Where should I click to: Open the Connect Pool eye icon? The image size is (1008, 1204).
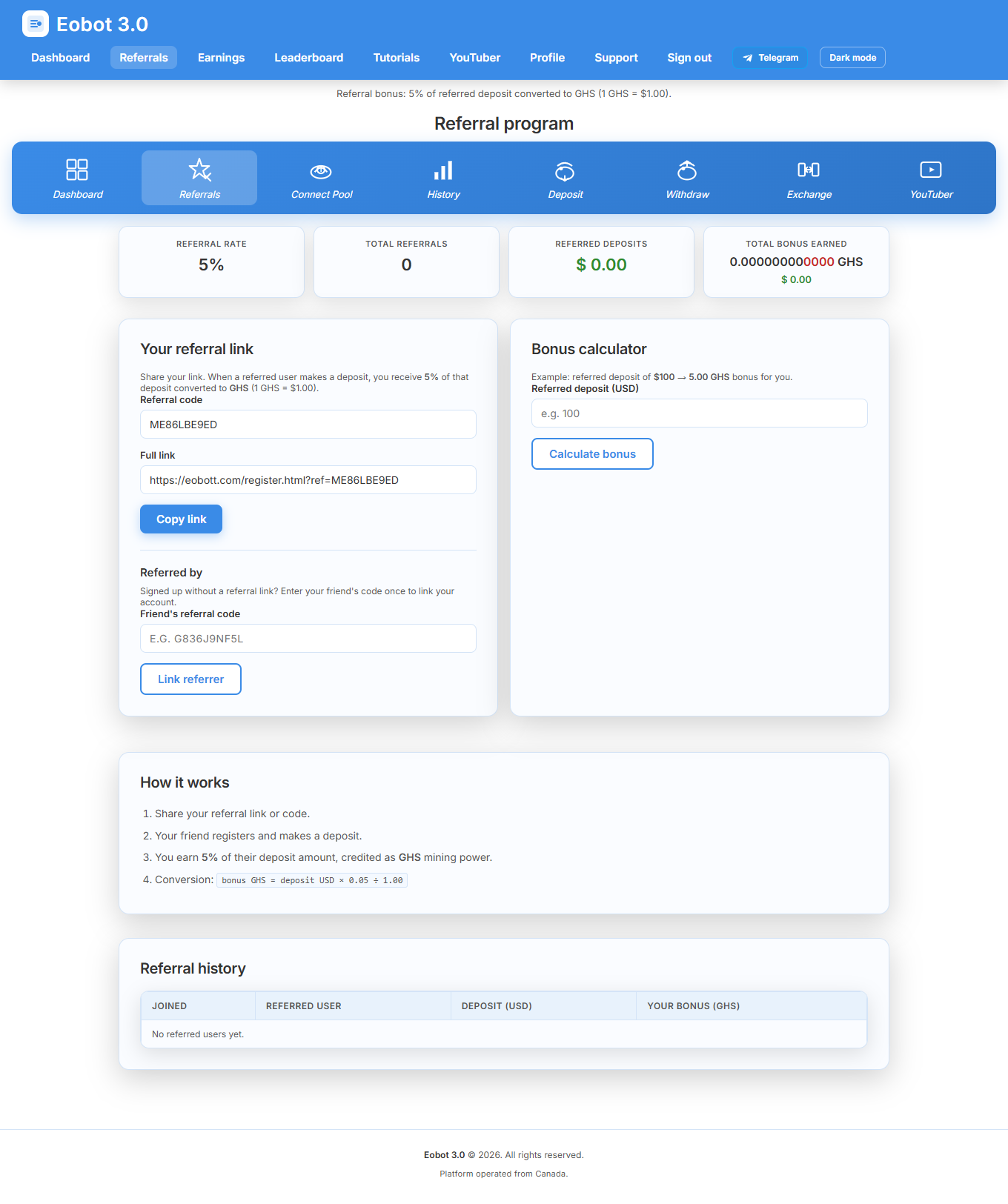pos(321,171)
